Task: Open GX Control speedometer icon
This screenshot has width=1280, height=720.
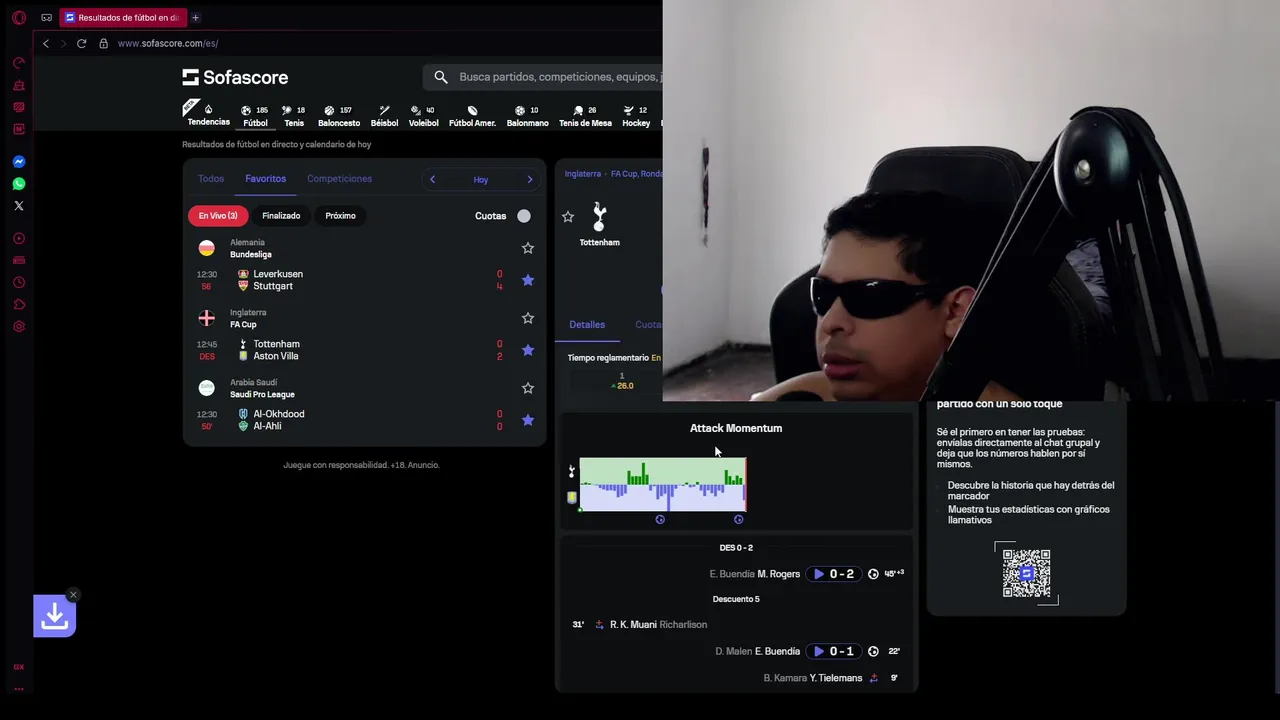Action: (x=19, y=62)
